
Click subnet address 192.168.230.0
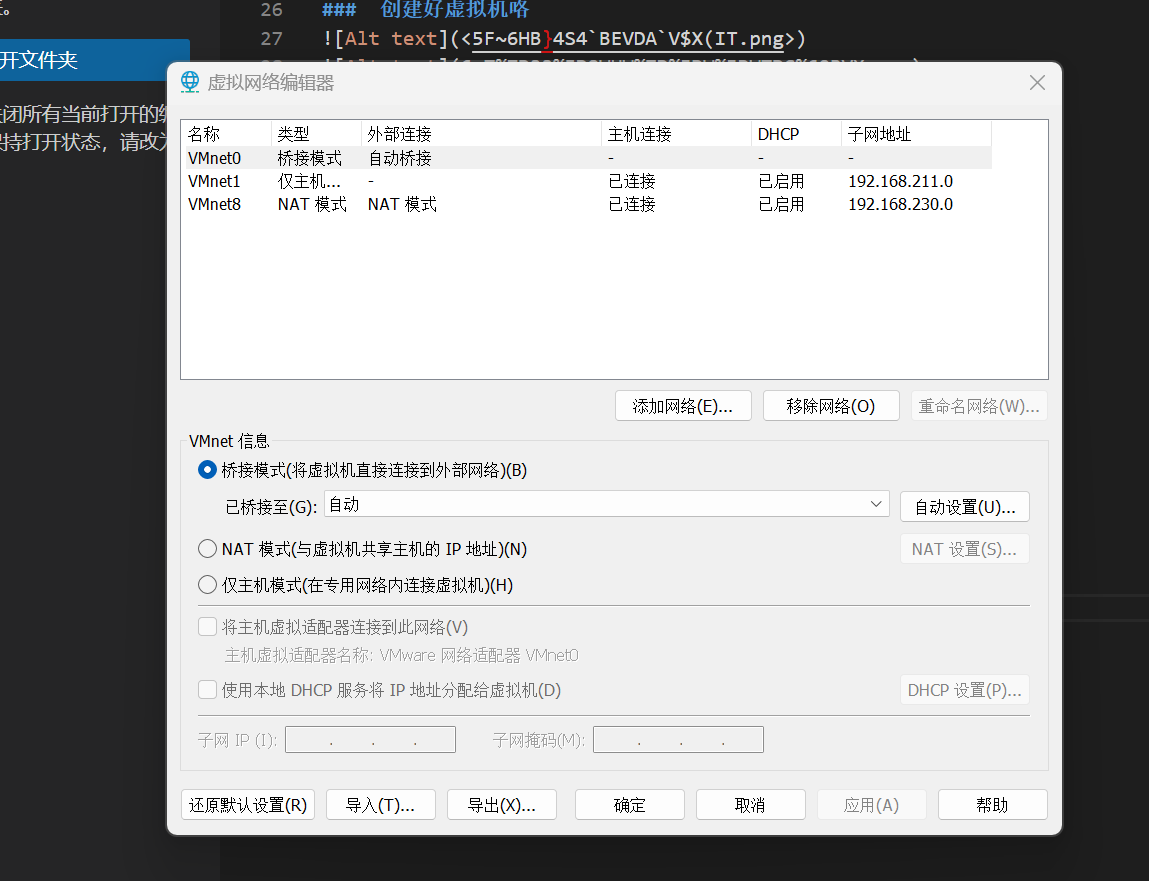click(901, 204)
